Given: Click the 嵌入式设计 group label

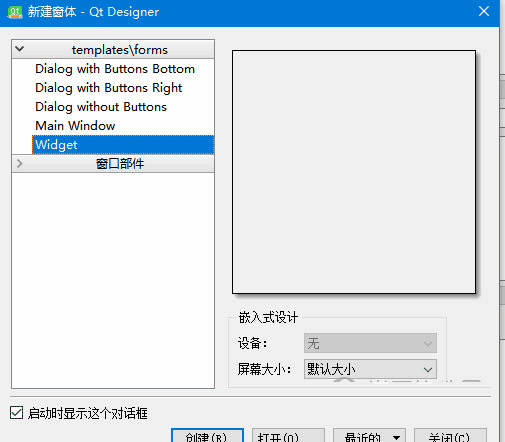Looking at the screenshot, I should tap(268, 317).
